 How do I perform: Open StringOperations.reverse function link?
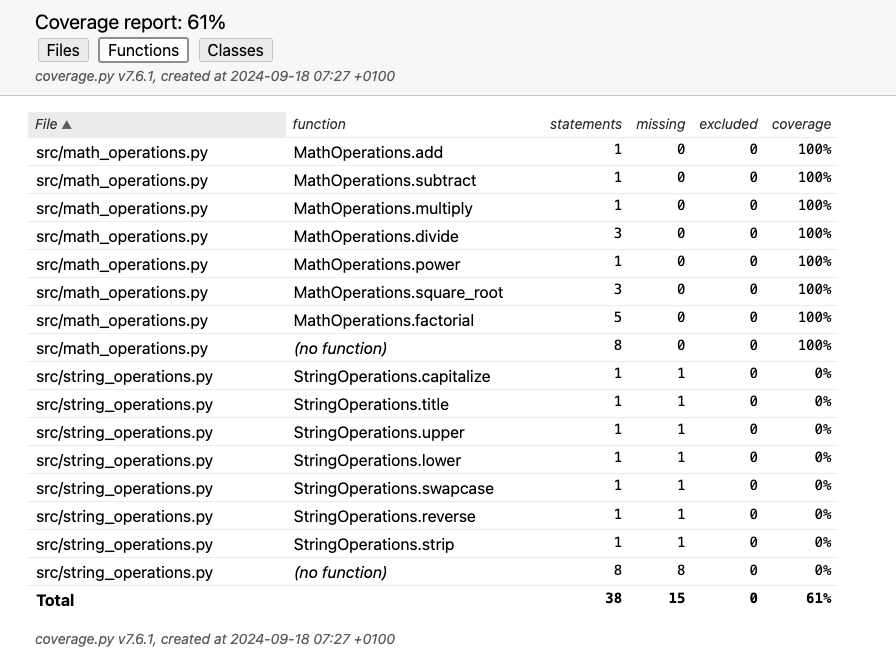point(384,517)
